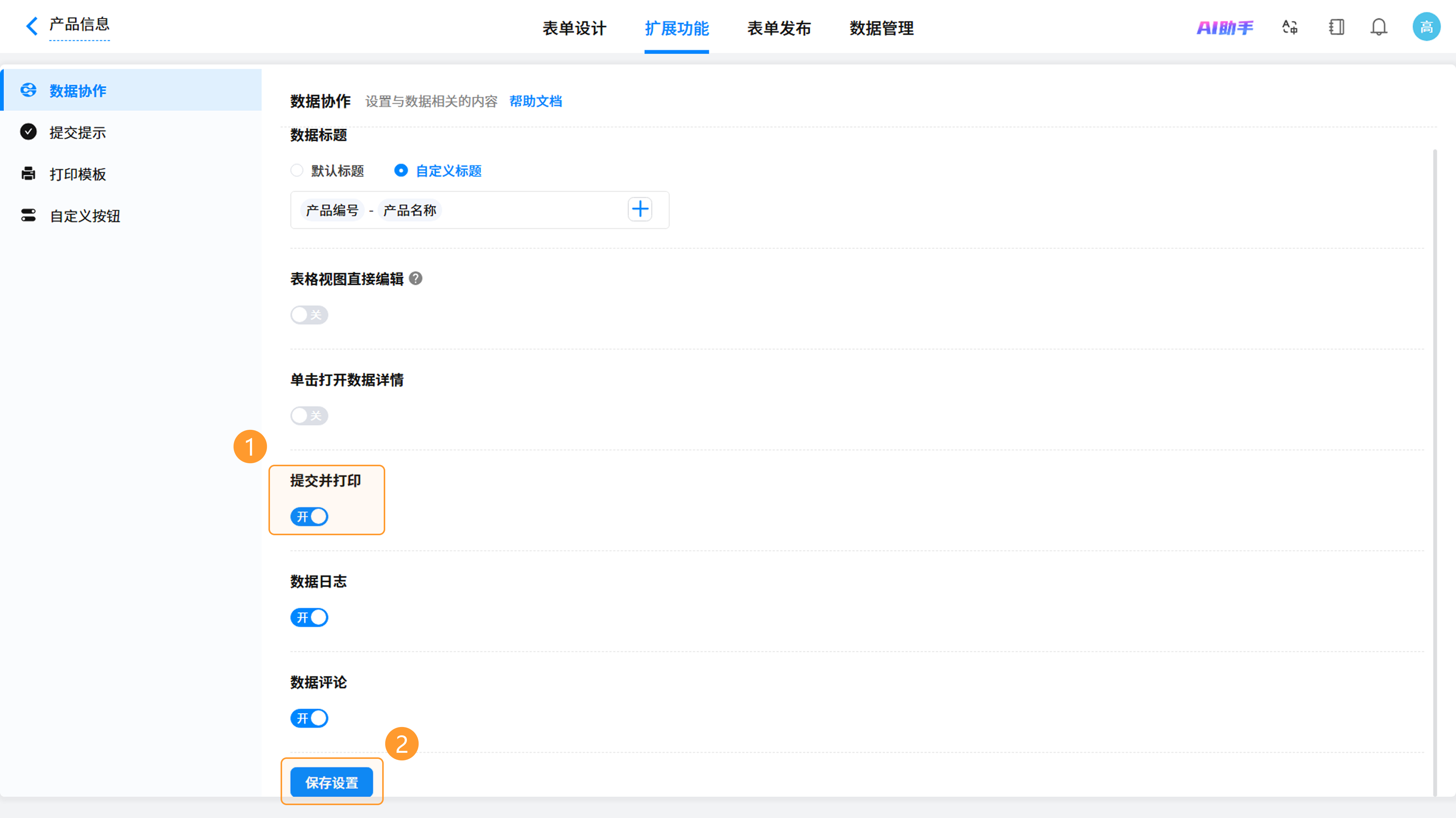This screenshot has width=1456, height=818.
Task: Switch to the 表单发布 tab
Action: pos(779,28)
